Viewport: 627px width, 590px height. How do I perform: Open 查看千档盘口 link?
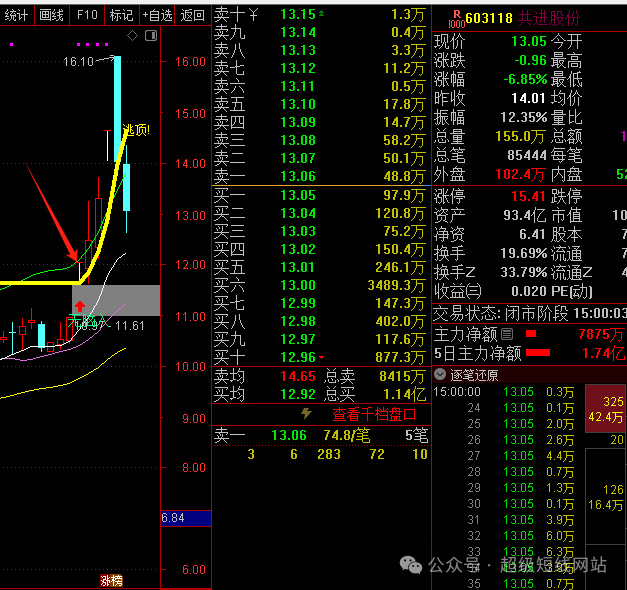pyautogui.click(x=374, y=414)
